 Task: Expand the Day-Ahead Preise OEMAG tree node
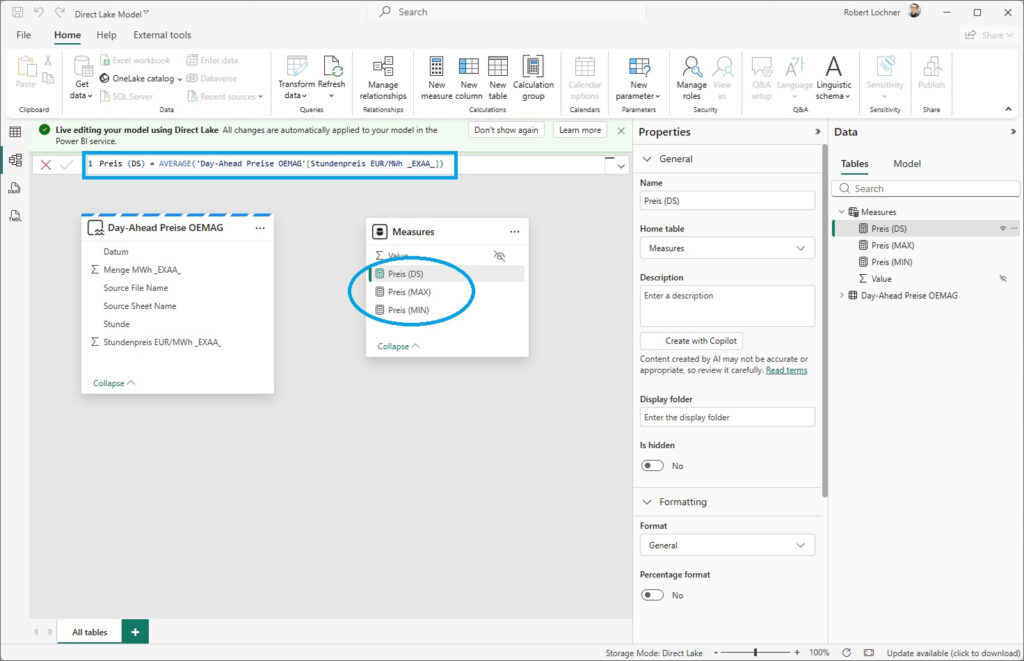click(x=841, y=295)
